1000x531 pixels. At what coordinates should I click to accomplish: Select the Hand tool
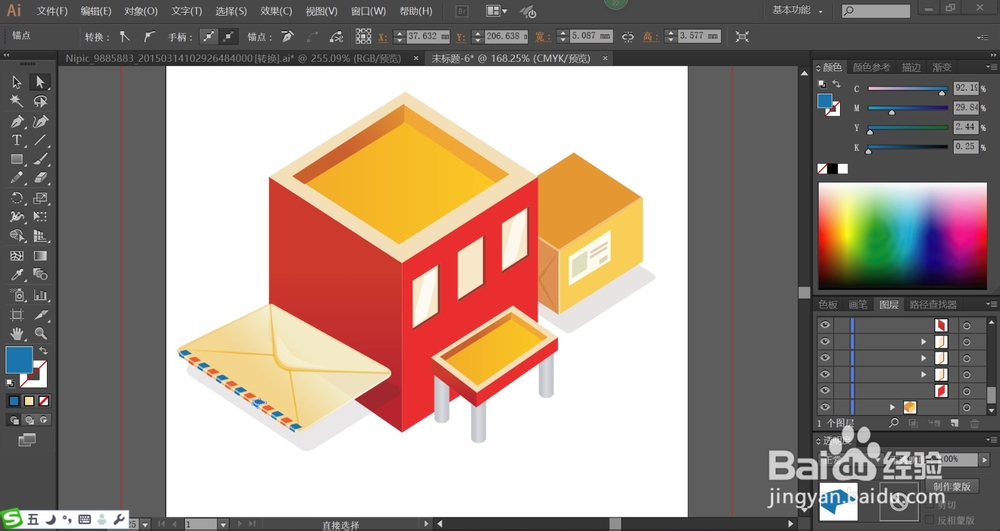(17, 333)
